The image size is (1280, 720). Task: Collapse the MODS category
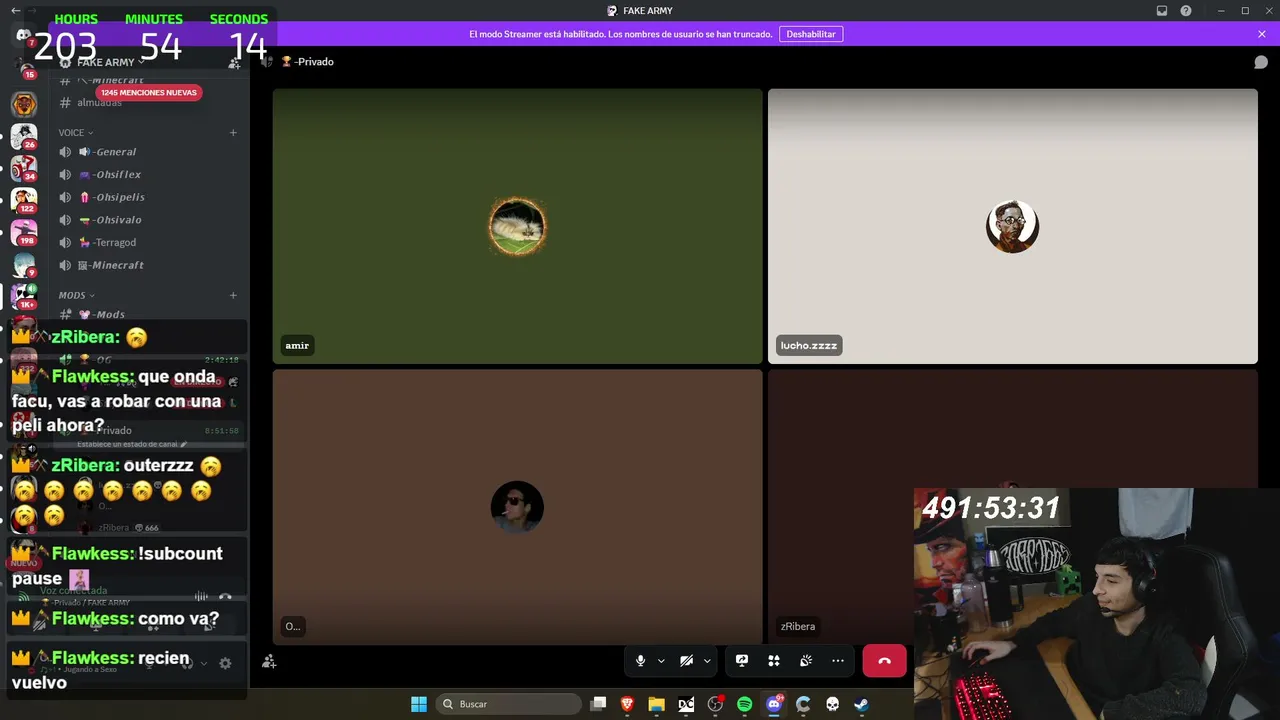(x=77, y=295)
